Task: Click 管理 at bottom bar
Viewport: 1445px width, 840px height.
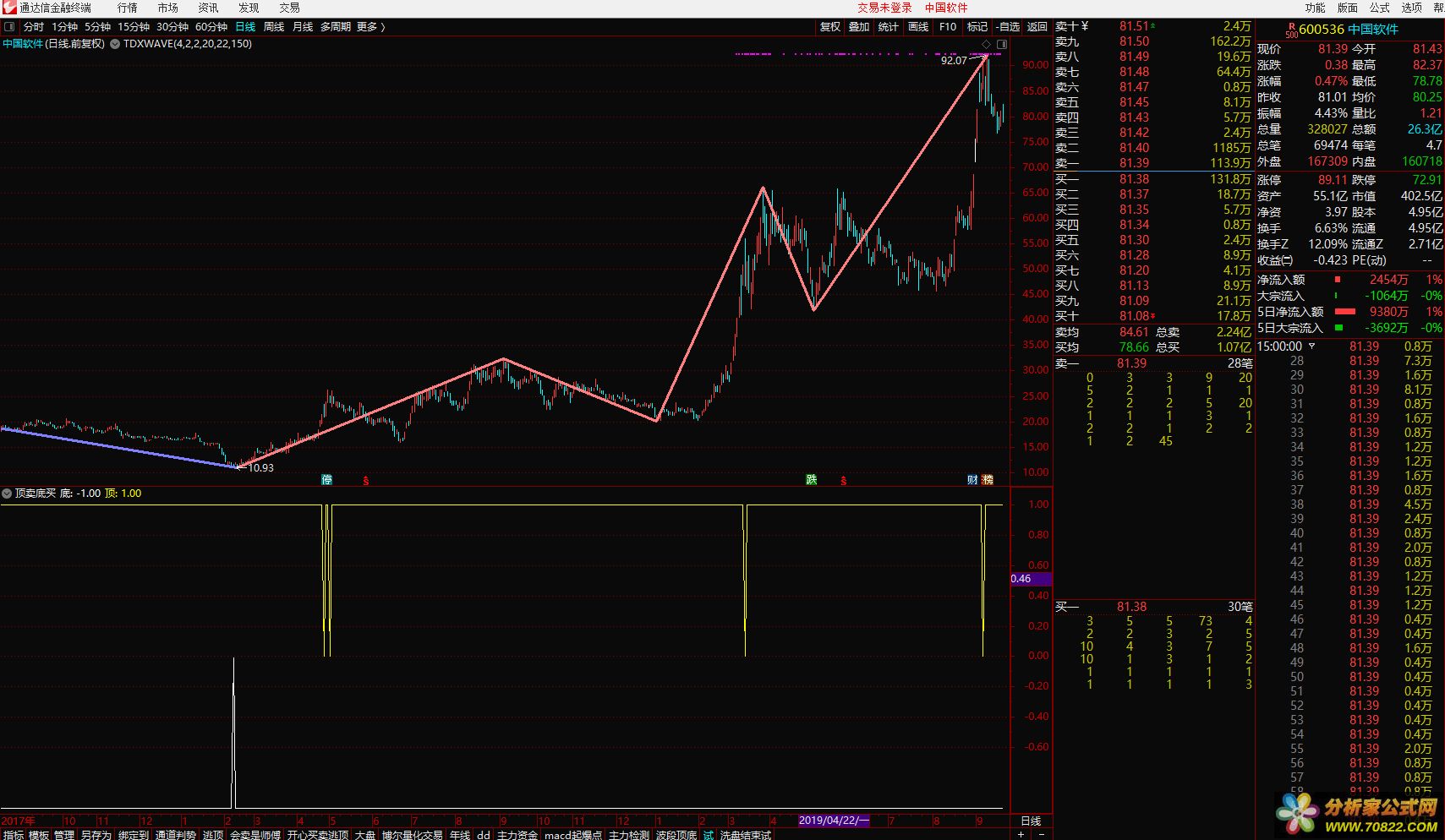Action: (x=64, y=835)
